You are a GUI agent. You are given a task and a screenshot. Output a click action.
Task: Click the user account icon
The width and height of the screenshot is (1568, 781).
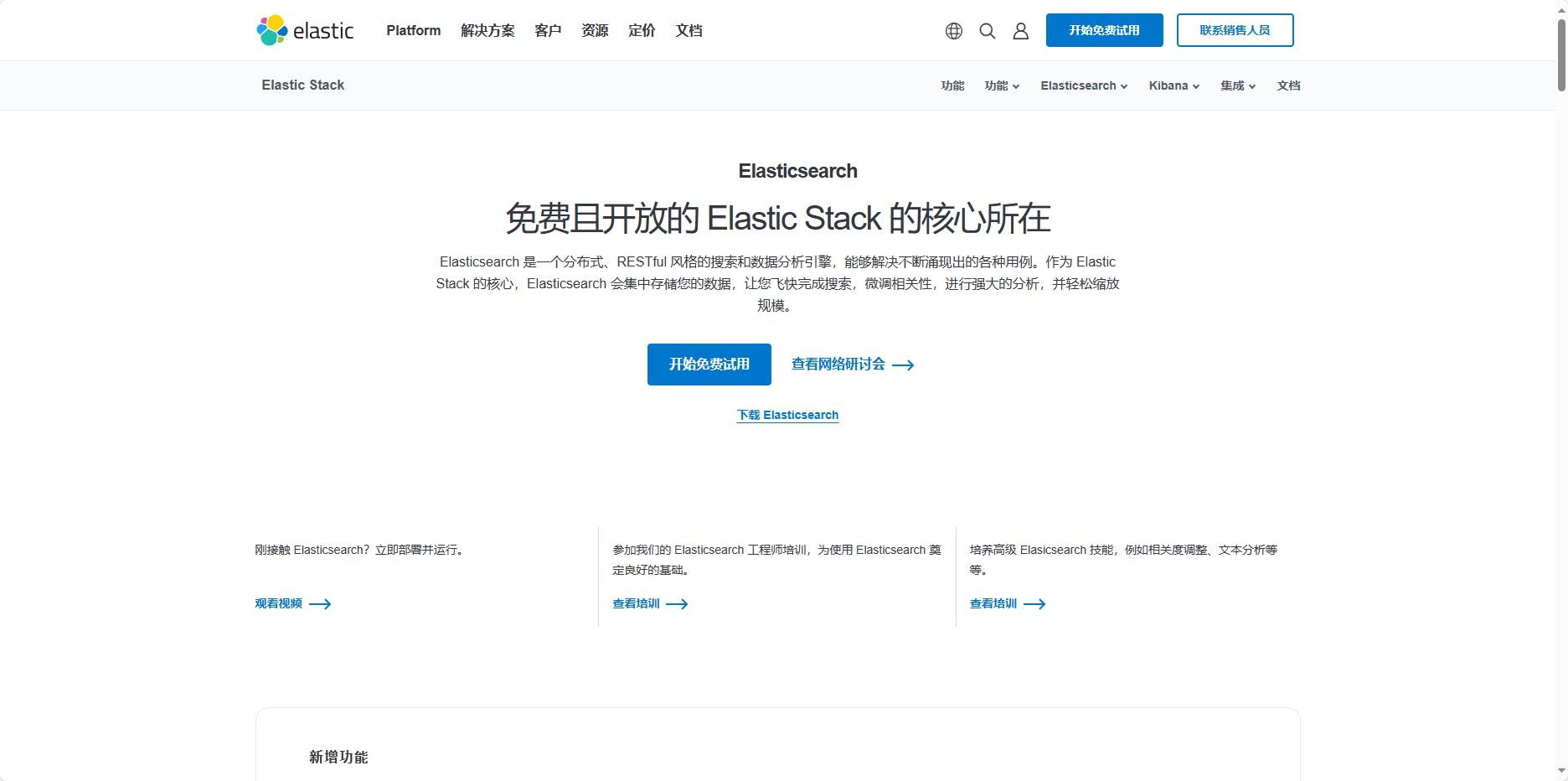[x=1020, y=31]
